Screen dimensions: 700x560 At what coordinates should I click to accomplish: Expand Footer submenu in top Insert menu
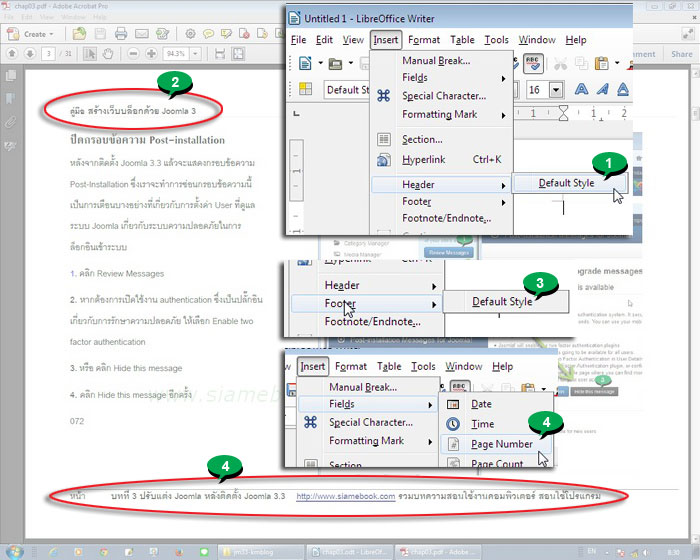[x=442, y=201]
